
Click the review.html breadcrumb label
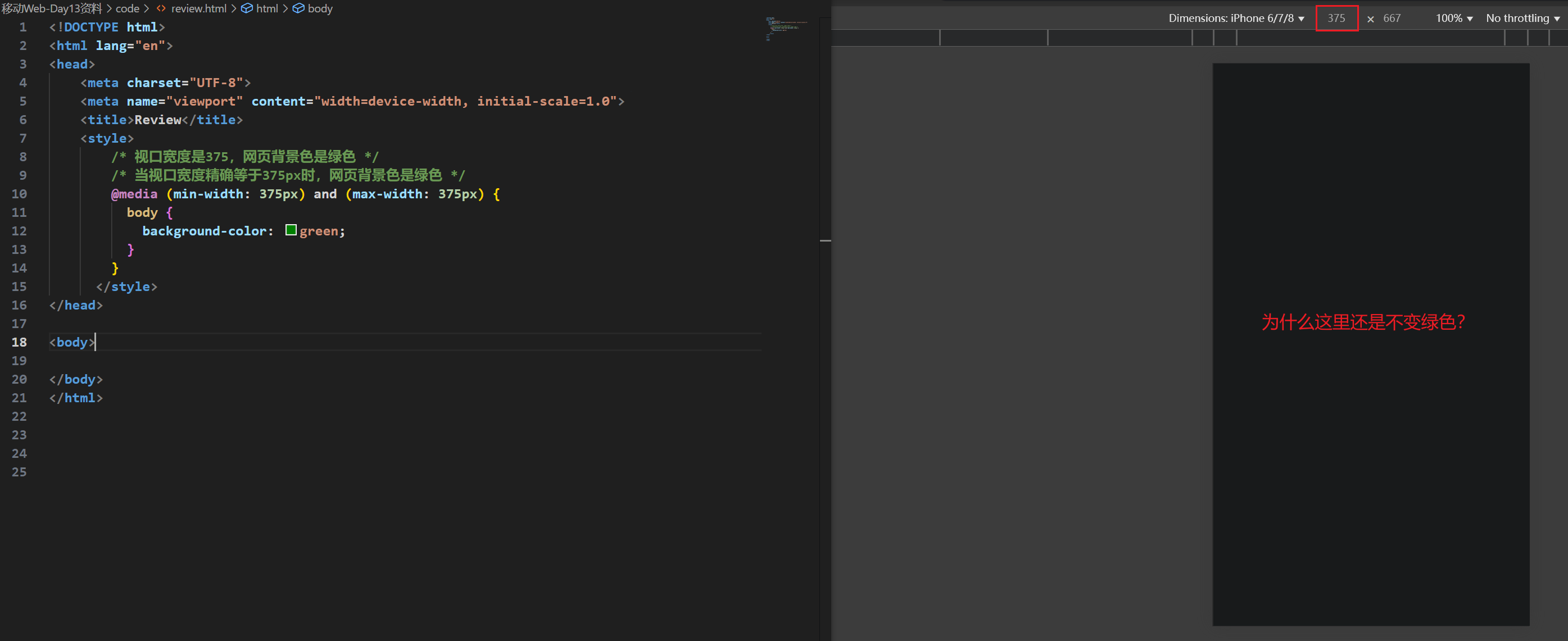coord(198,8)
